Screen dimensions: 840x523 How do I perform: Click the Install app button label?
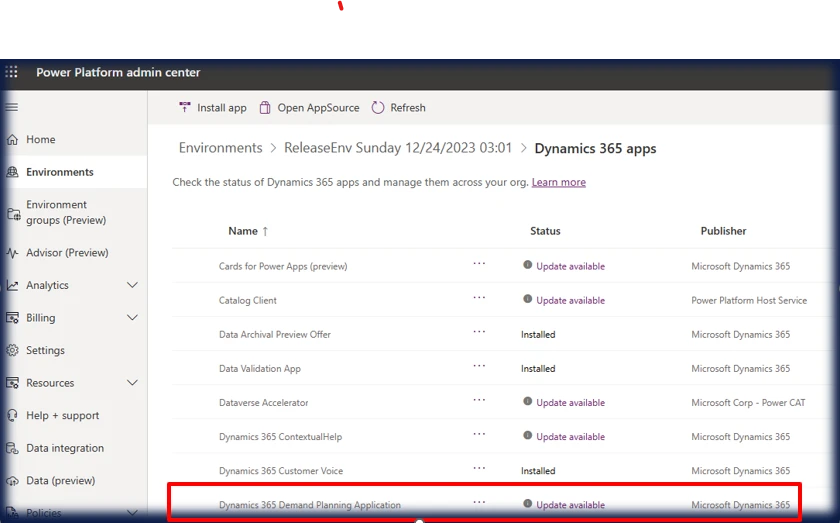tap(222, 108)
